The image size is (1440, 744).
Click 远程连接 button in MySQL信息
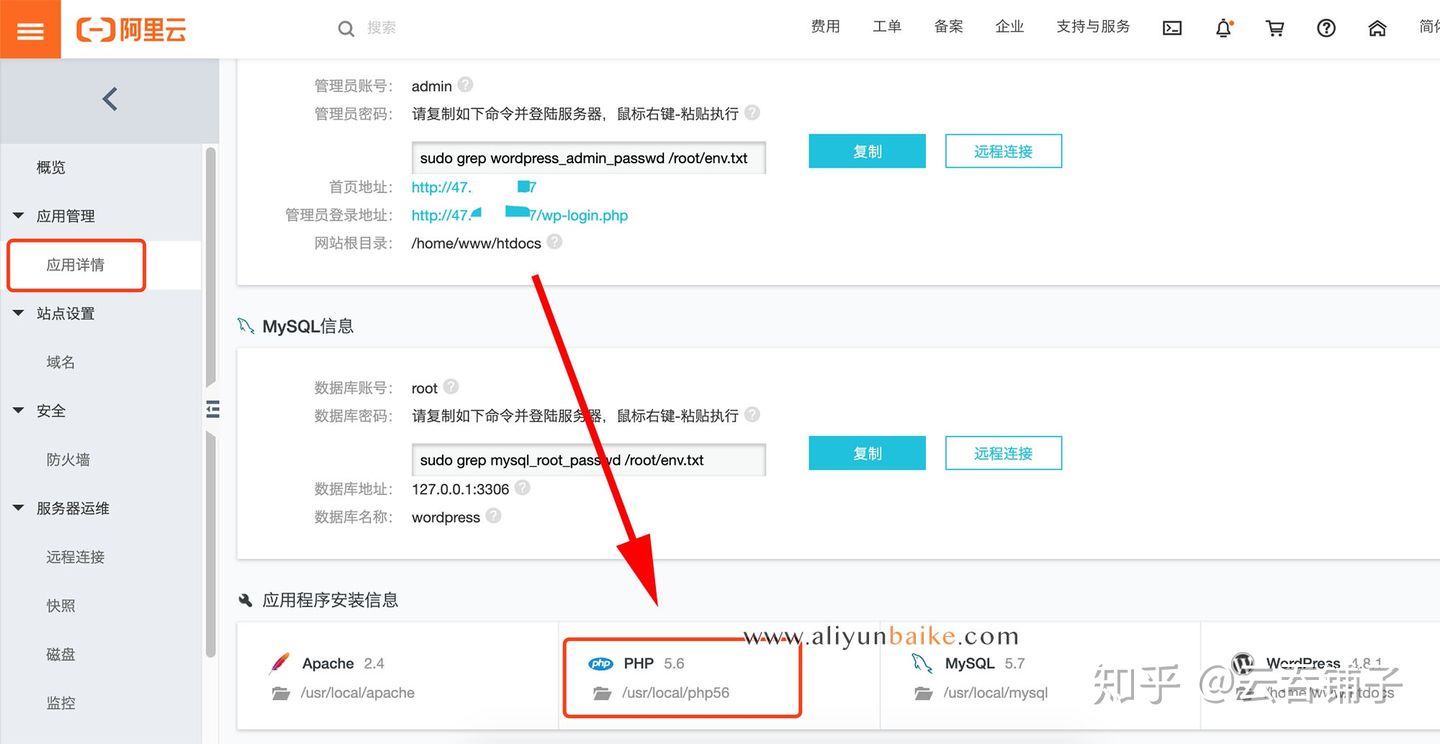(x=1003, y=453)
